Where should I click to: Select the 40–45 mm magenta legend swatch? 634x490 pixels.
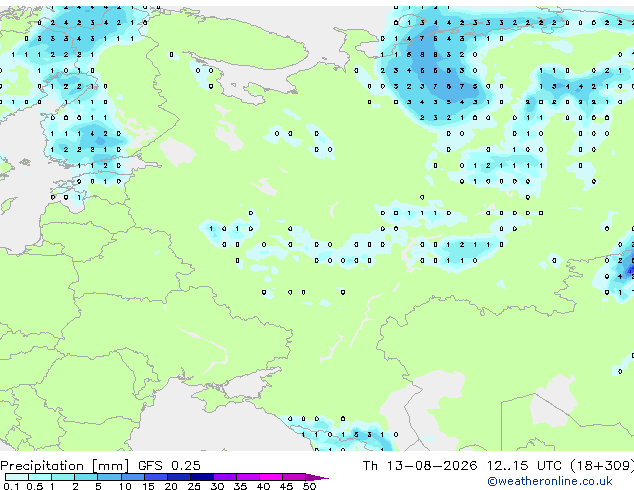coord(271,477)
